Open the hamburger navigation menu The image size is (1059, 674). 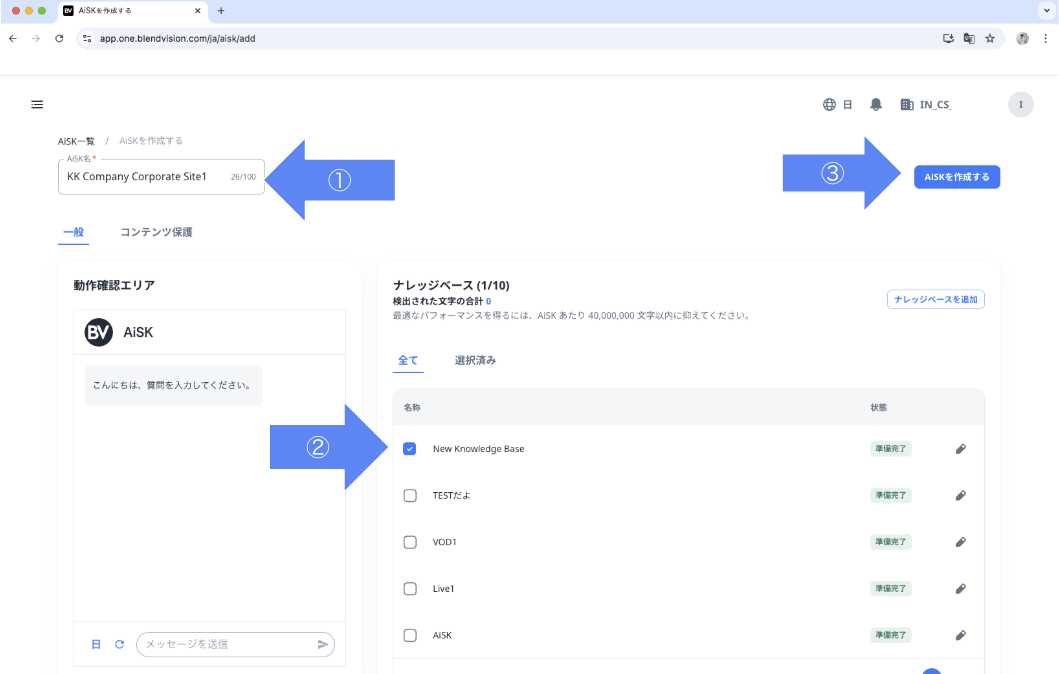click(x=37, y=104)
